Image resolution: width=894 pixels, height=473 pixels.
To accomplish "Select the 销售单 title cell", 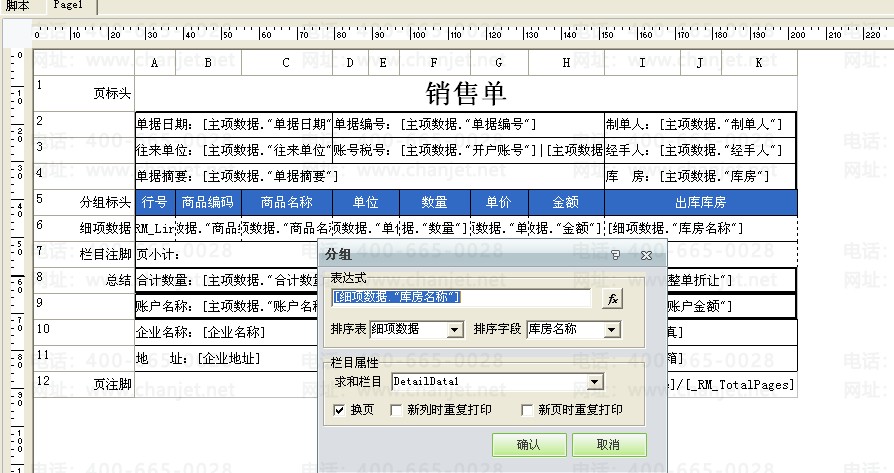I will (x=466, y=94).
